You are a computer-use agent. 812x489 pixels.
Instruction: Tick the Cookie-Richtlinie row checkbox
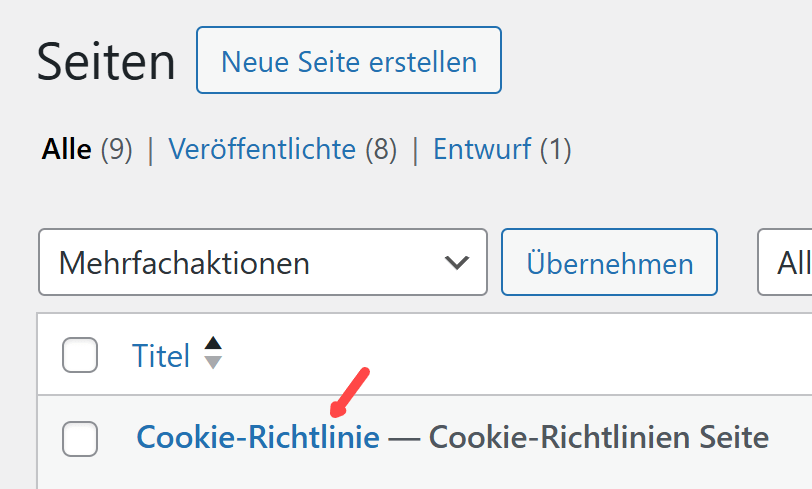tap(80, 438)
